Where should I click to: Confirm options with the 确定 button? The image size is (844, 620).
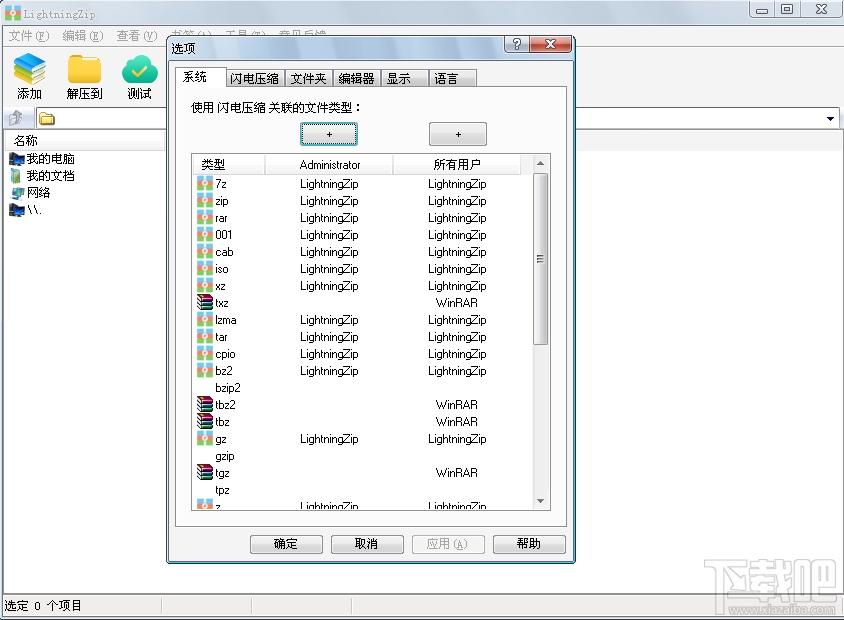(x=286, y=544)
